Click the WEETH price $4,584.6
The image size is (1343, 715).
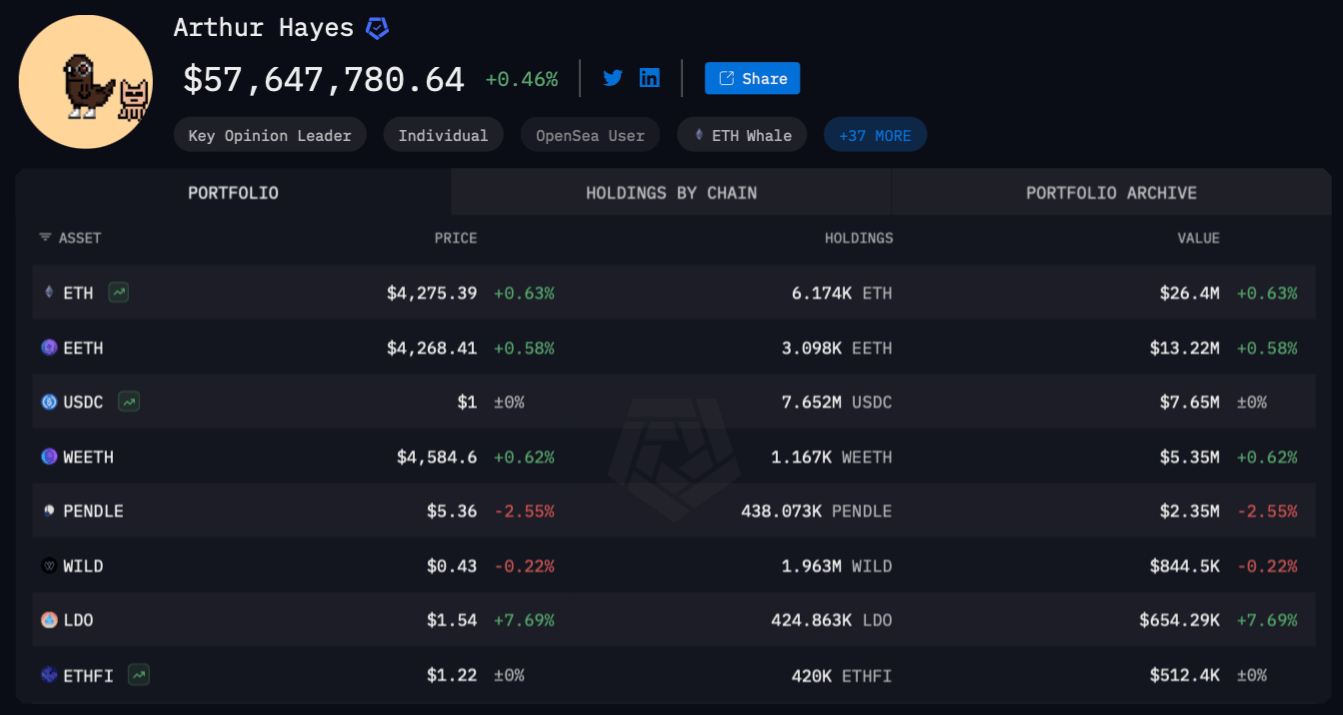pos(437,457)
